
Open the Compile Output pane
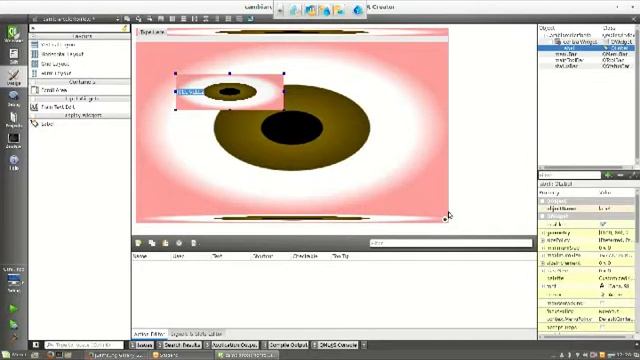[284, 345]
